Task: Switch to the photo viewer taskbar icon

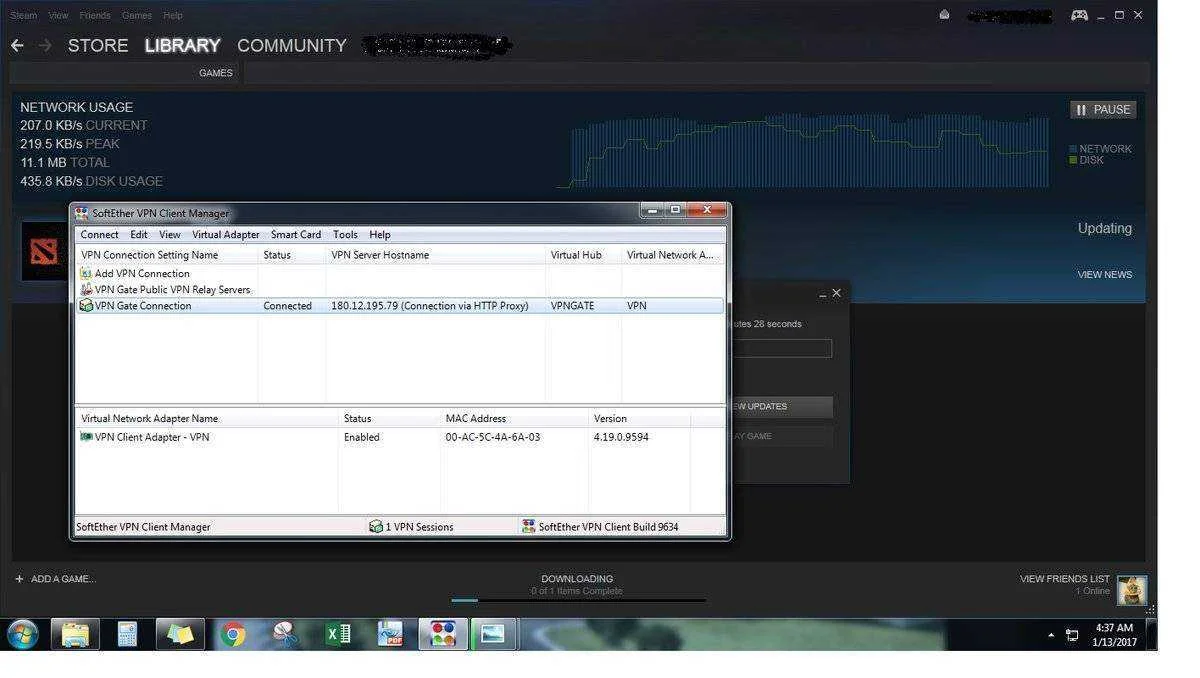Action: (493, 634)
